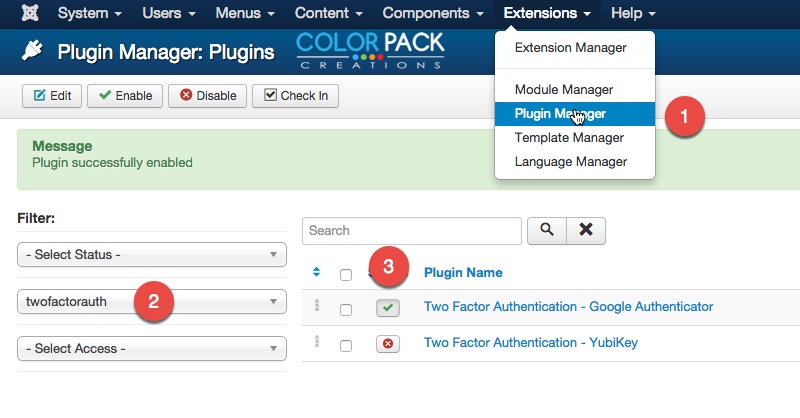This screenshot has width=800, height=418.
Task: Click the Enable toolbar button
Action: (x=125, y=96)
